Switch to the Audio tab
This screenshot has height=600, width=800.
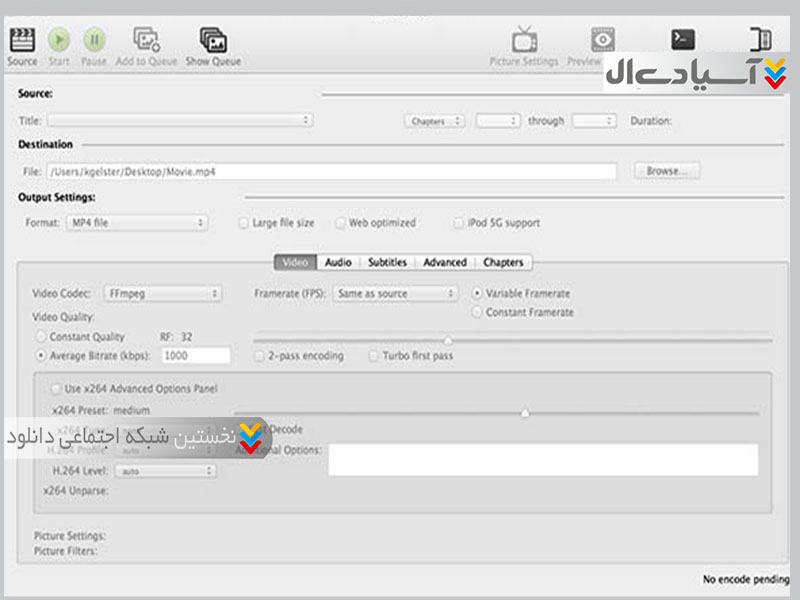pyautogui.click(x=338, y=262)
